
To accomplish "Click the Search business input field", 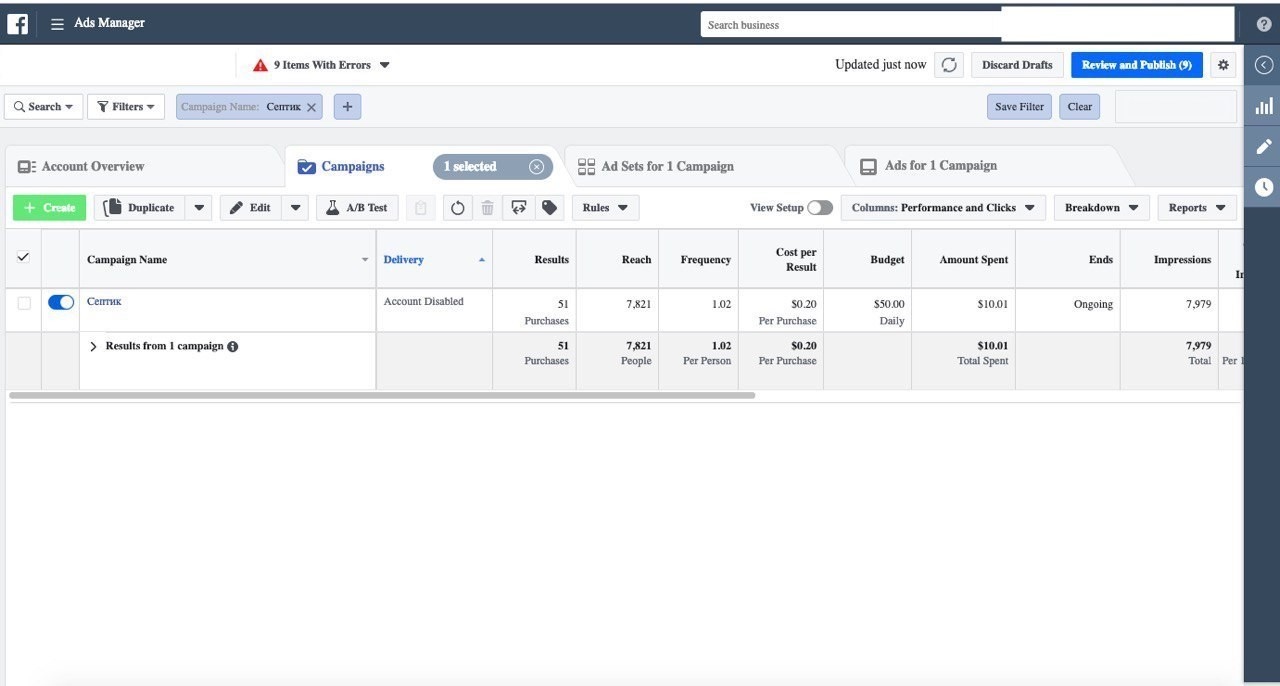I will pos(850,25).
